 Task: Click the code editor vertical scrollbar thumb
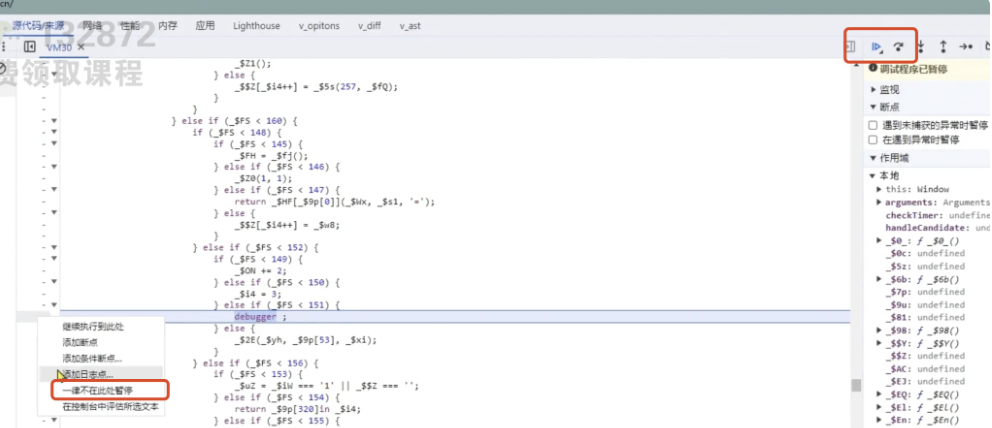[x=855, y=385]
